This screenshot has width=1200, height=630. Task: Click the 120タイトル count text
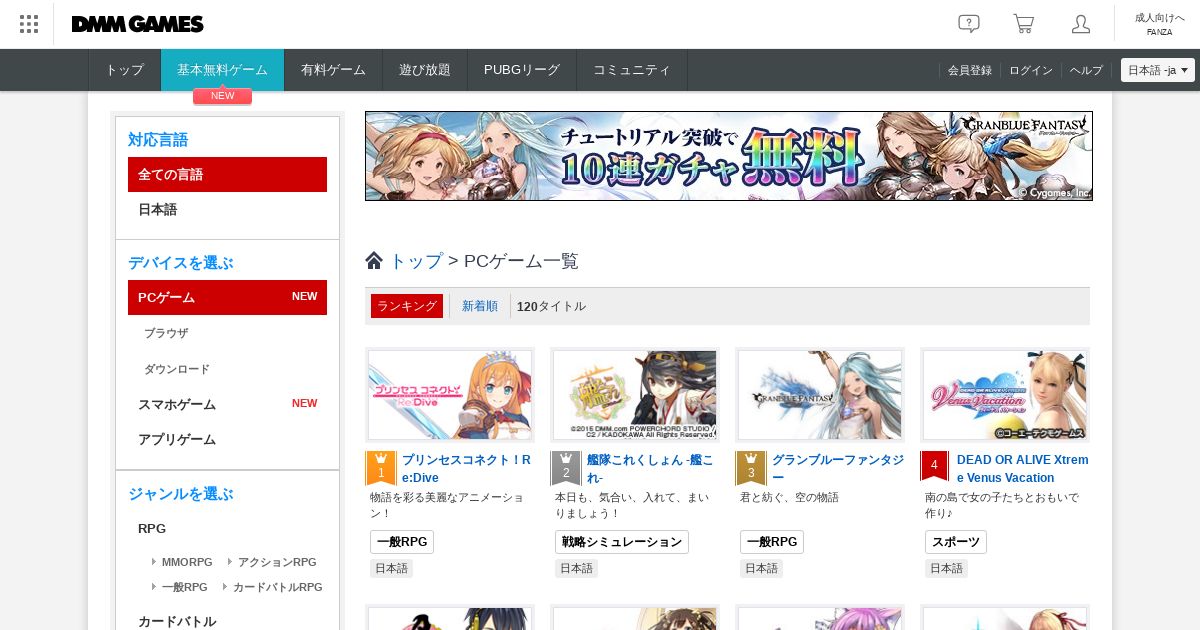[x=551, y=306]
